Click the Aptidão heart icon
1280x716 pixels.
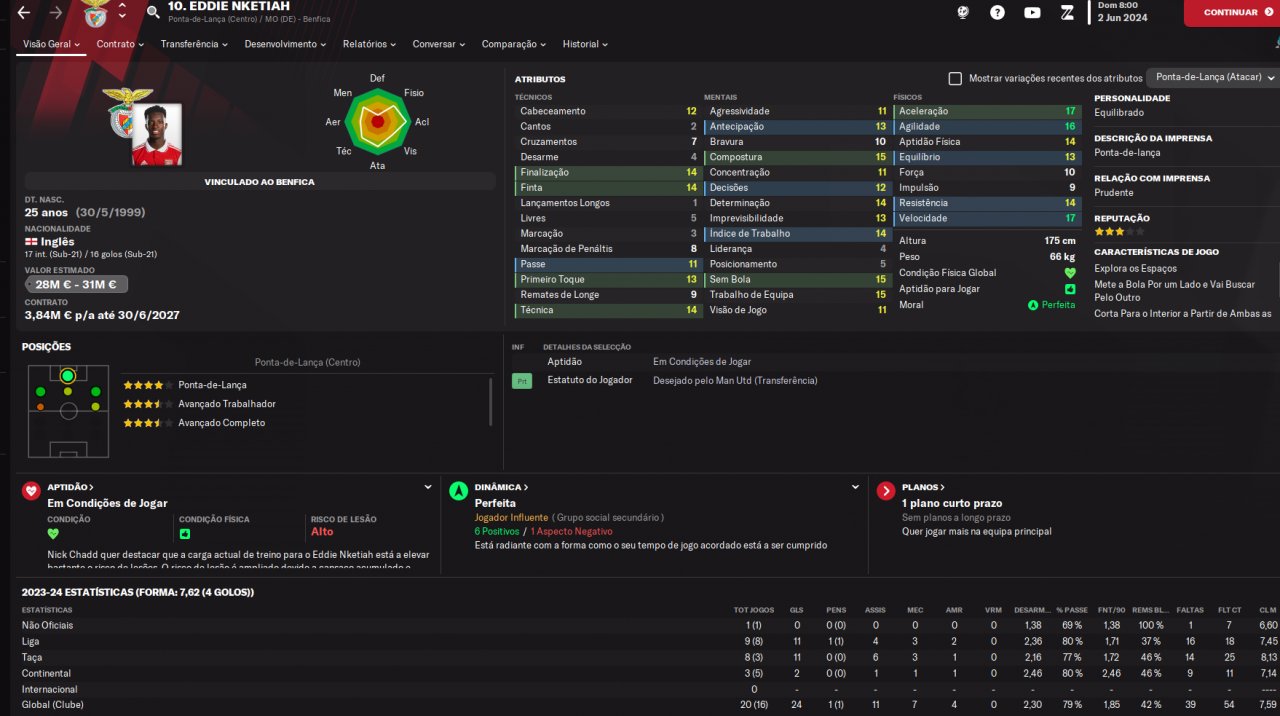point(31,491)
